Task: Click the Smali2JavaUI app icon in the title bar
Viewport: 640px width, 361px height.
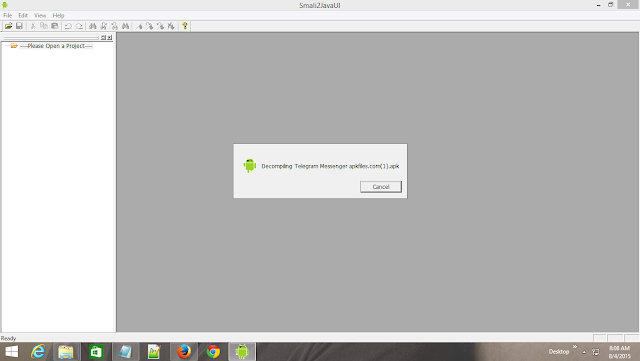Action: (x=5, y=5)
